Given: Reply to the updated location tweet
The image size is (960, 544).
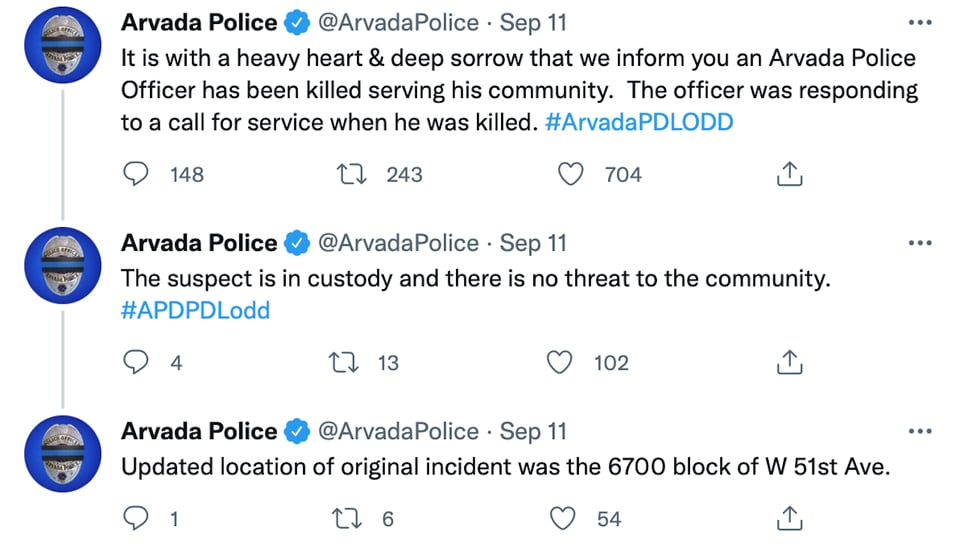Looking at the screenshot, I should (x=135, y=518).
